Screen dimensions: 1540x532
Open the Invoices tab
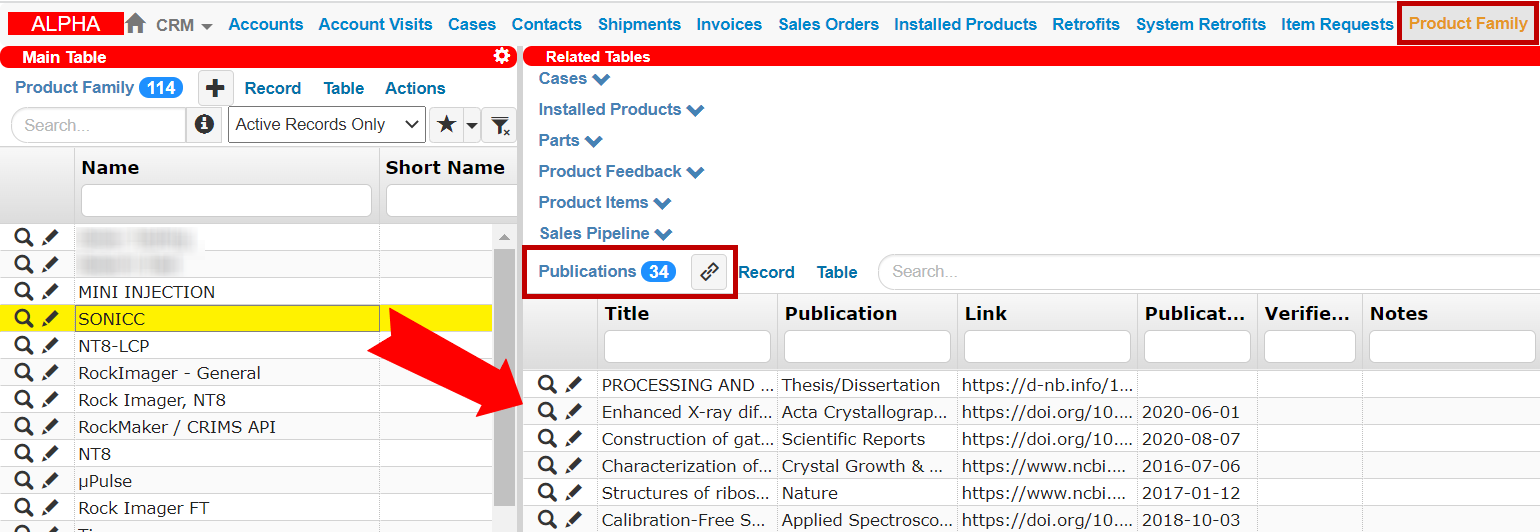click(x=729, y=24)
